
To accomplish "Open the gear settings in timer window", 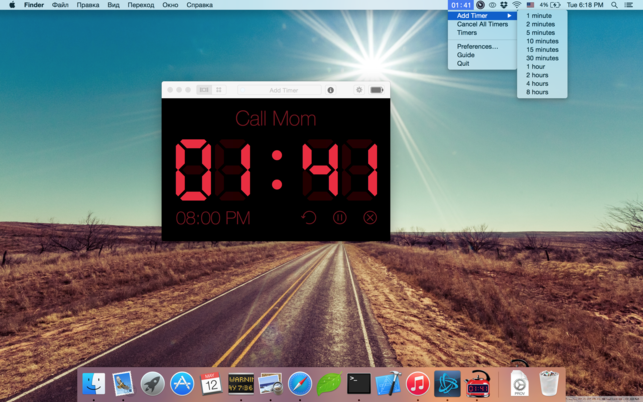I will [x=359, y=90].
